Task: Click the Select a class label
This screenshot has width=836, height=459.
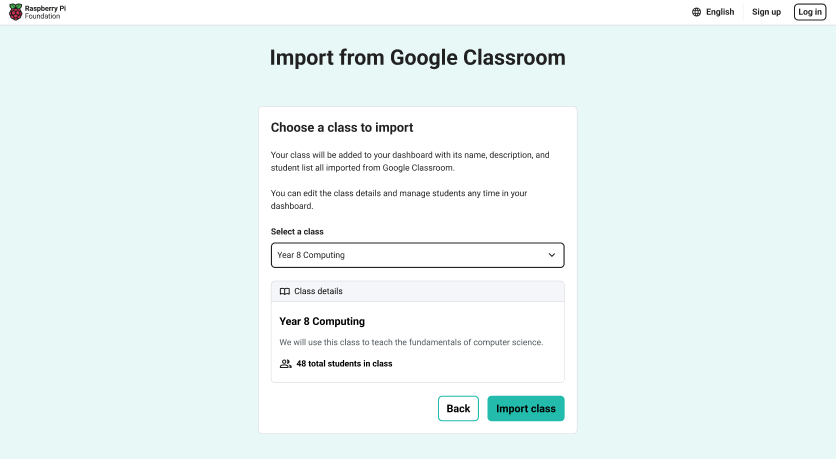Action: [297, 231]
